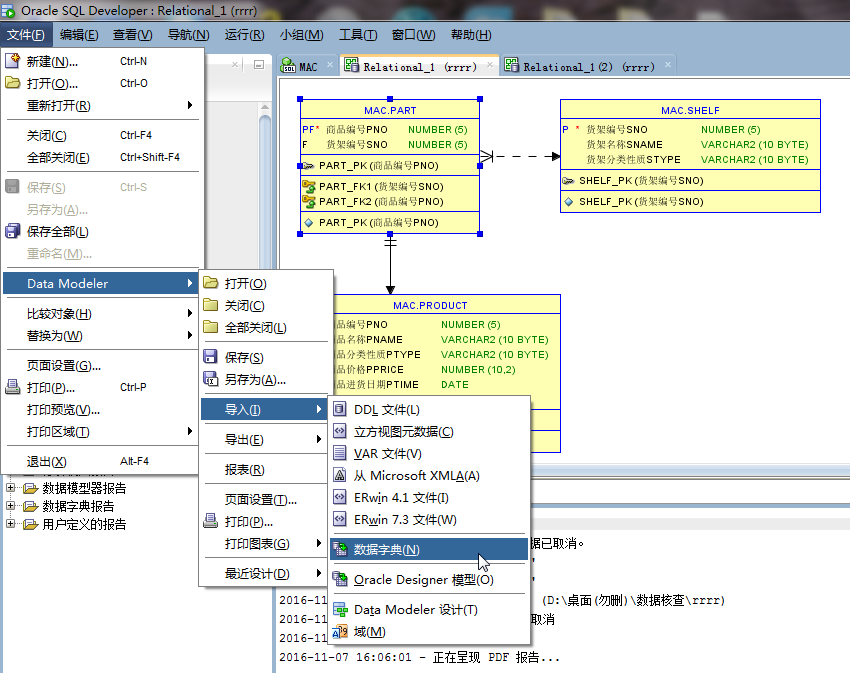Click the disk icon beside Data Modeler 保存(S)

(210, 357)
